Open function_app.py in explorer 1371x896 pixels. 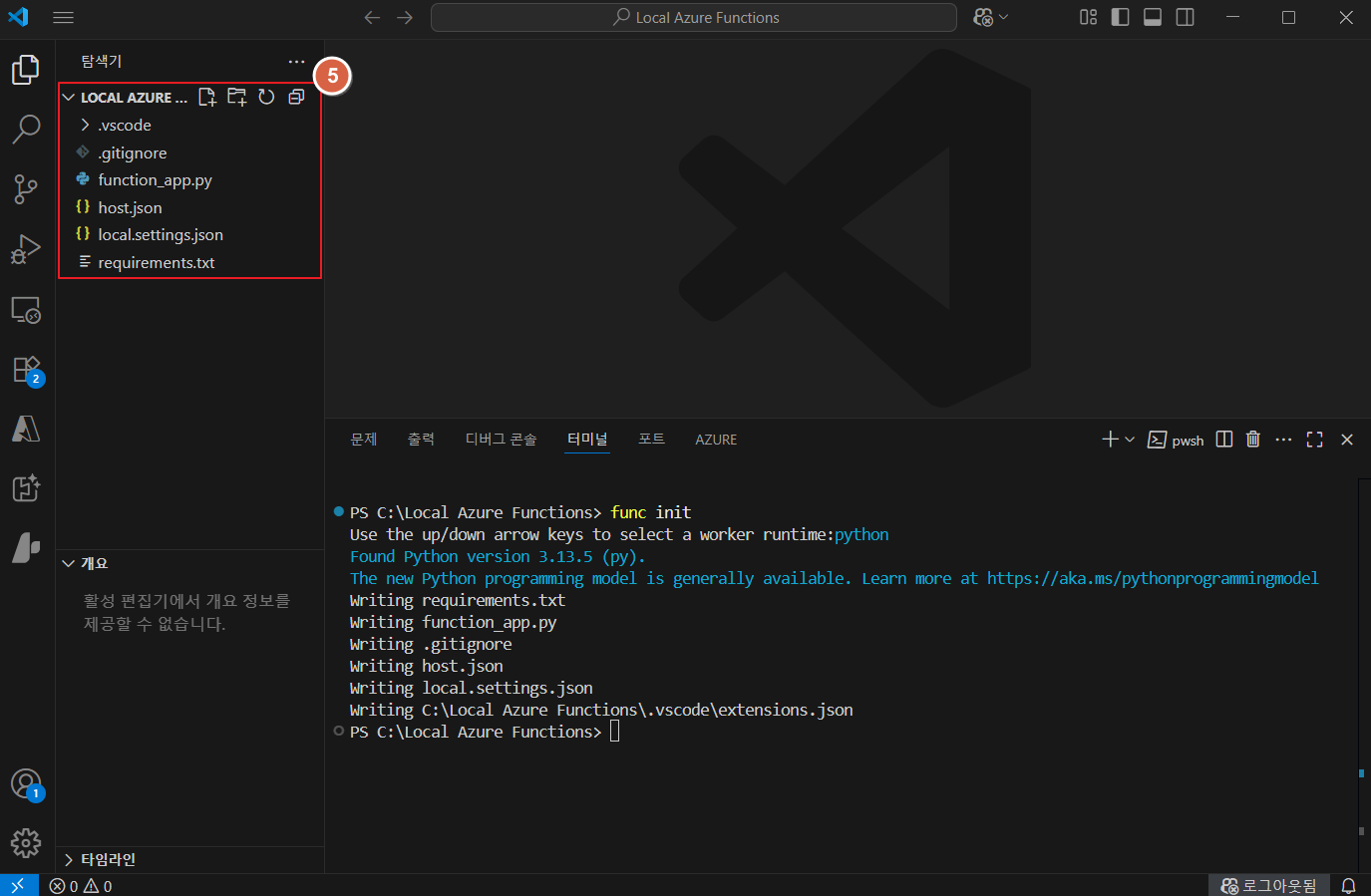pos(189,180)
